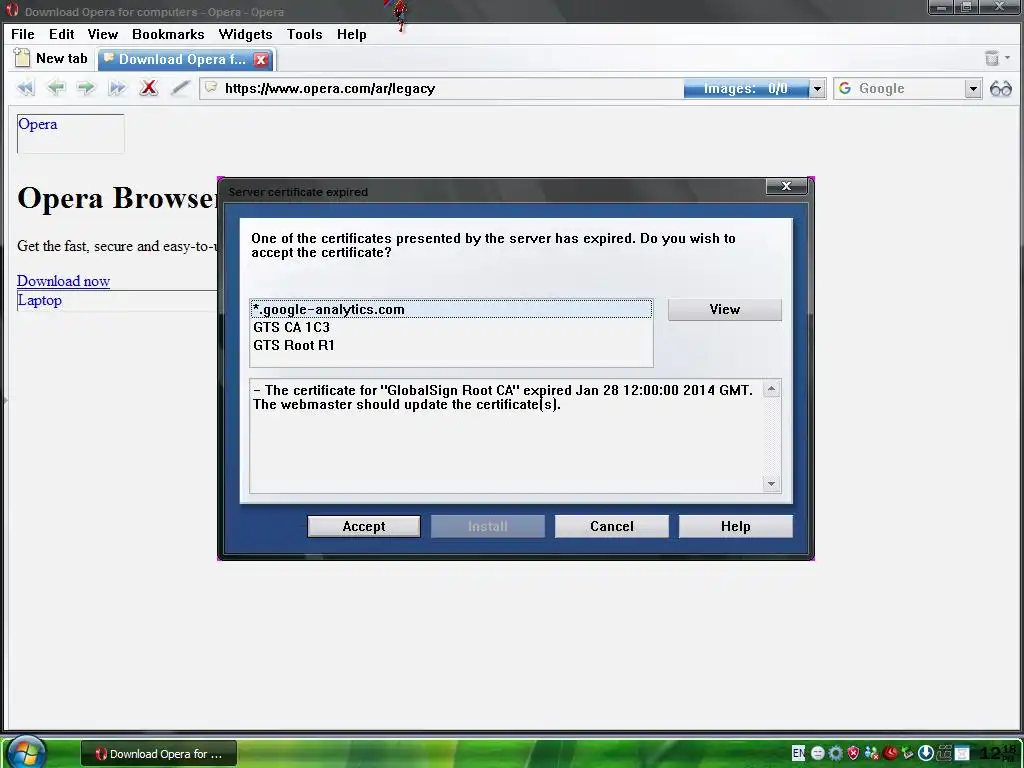Expand the Images dropdown arrow
The width and height of the screenshot is (1024, 768).
click(x=817, y=89)
